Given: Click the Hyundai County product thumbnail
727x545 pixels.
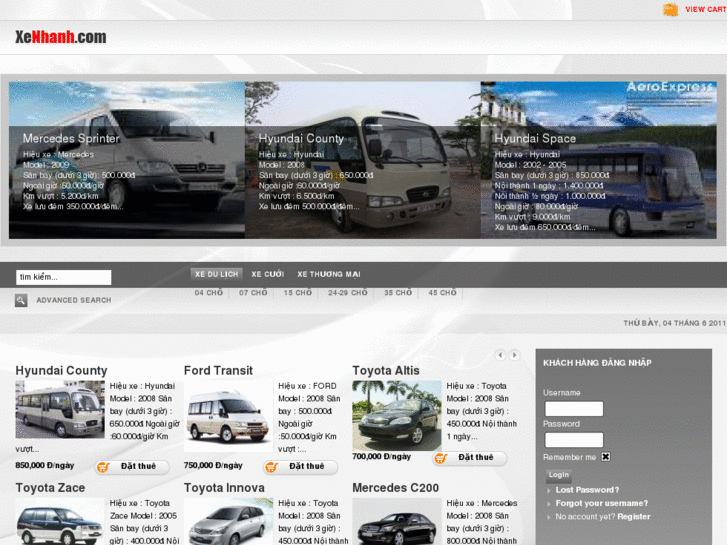Looking at the screenshot, I should (x=60, y=410).
